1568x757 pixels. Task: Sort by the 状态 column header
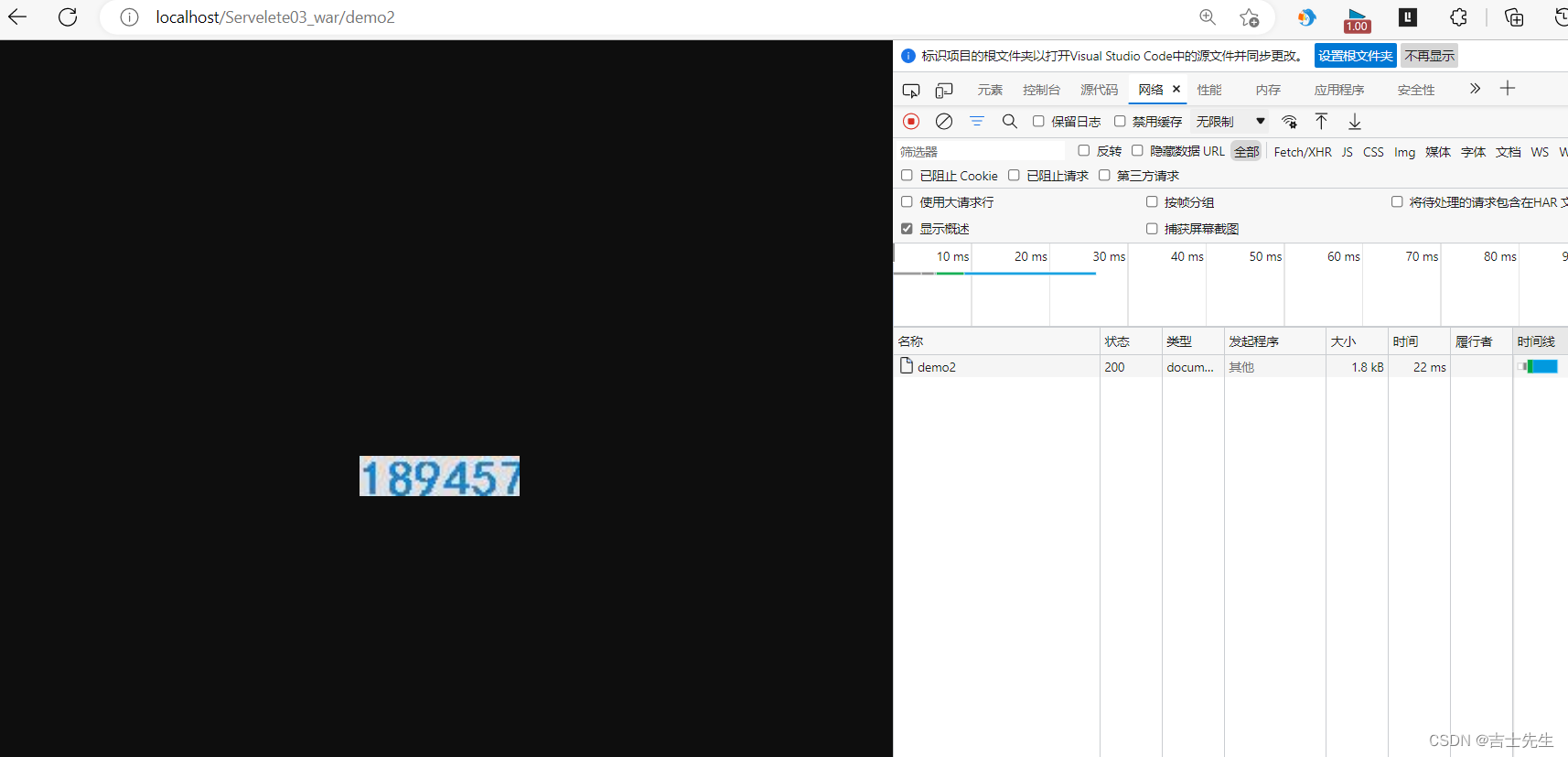pyautogui.click(x=1131, y=341)
